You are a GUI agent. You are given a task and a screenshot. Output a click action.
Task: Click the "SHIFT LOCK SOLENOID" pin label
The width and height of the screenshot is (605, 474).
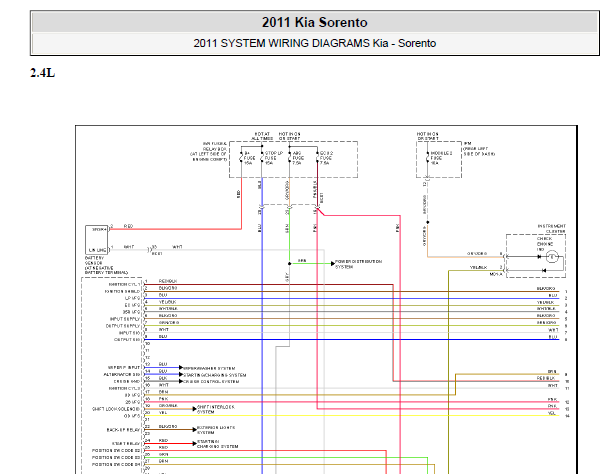116,409
